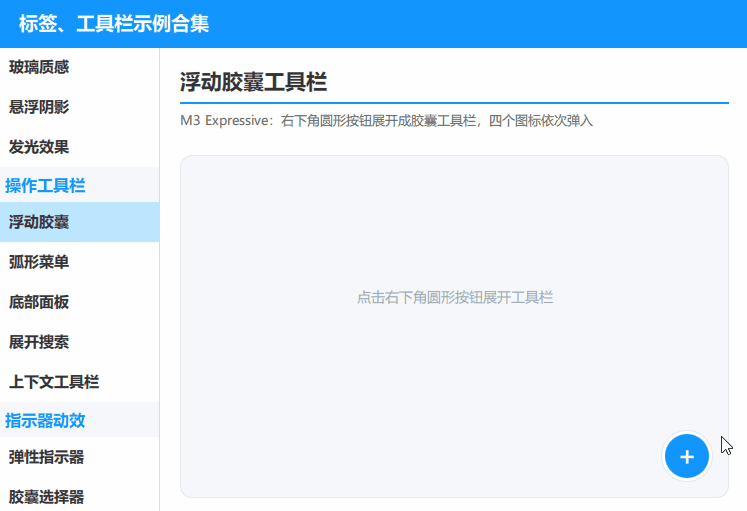The image size is (747, 511).
Task: Click the 指示器动效 section header
Action: point(80,420)
